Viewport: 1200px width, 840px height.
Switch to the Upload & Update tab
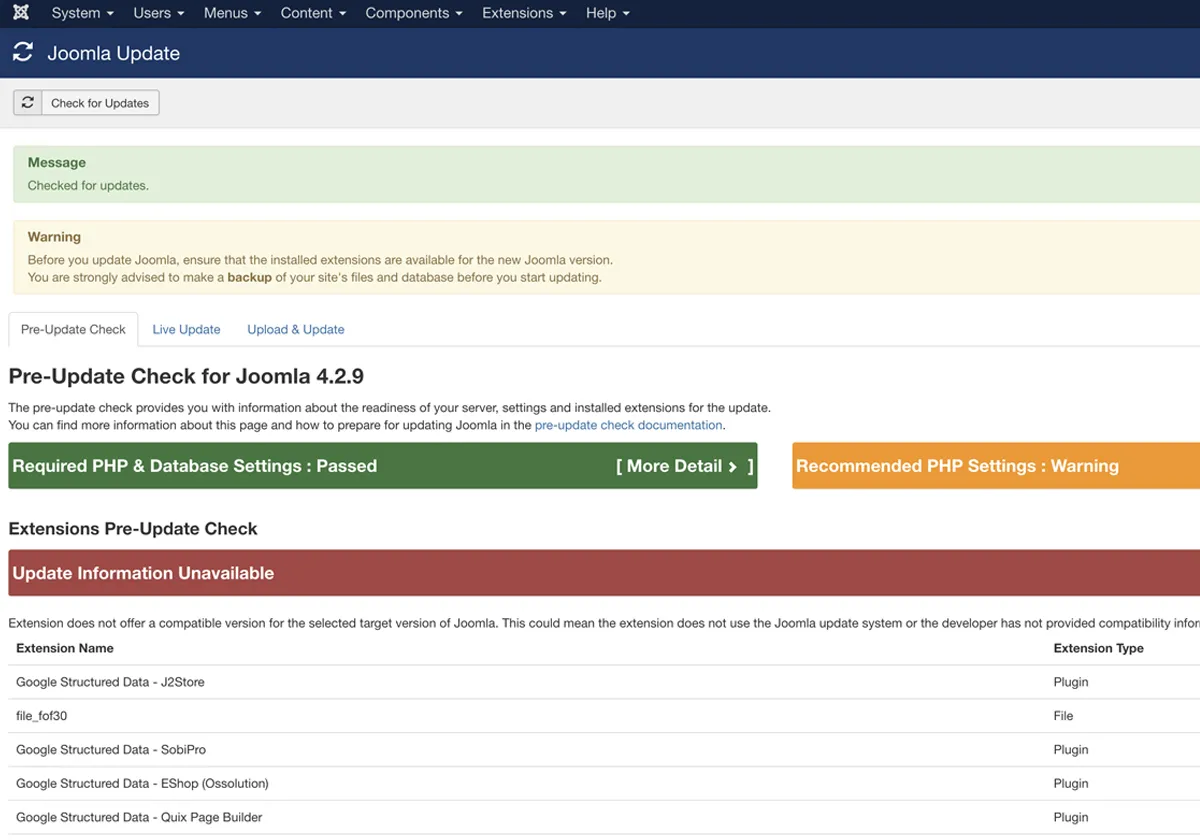[x=294, y=329]
